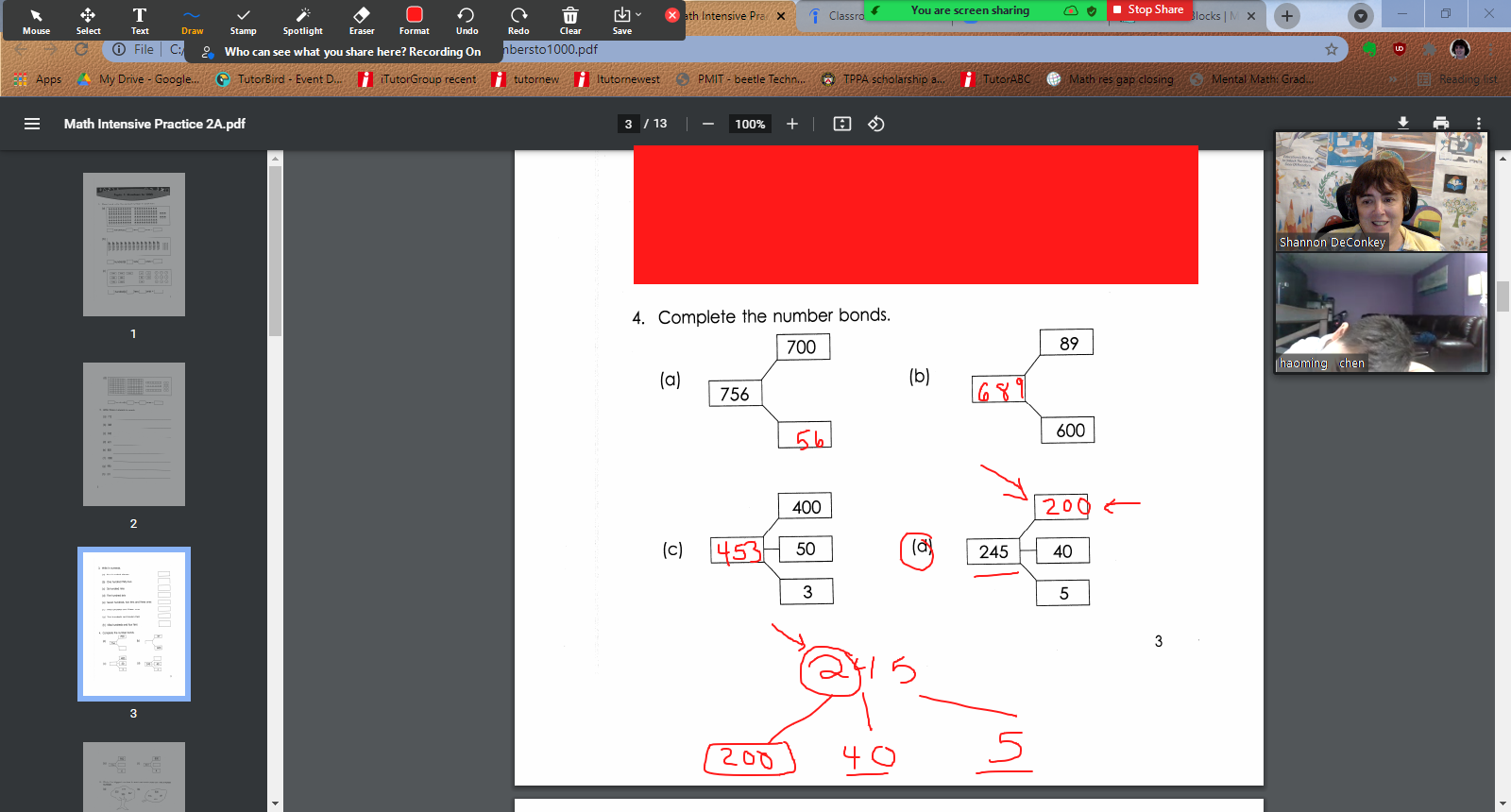The image size is (1511, 812).
Task: Click the PDF page number field
Action: tap(628, 124)
